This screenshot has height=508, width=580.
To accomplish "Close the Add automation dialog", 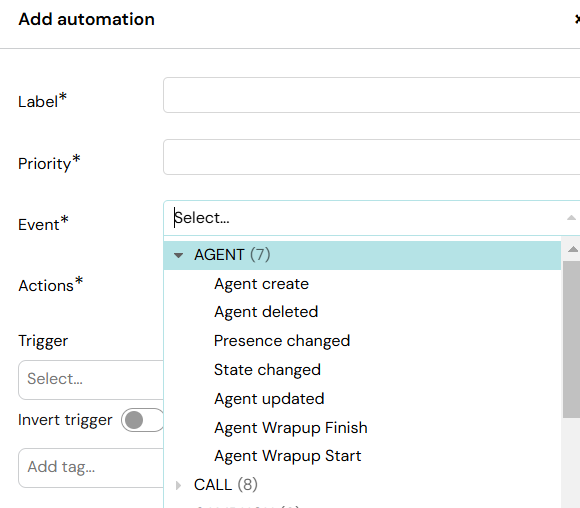I will (x=577, y=18).
